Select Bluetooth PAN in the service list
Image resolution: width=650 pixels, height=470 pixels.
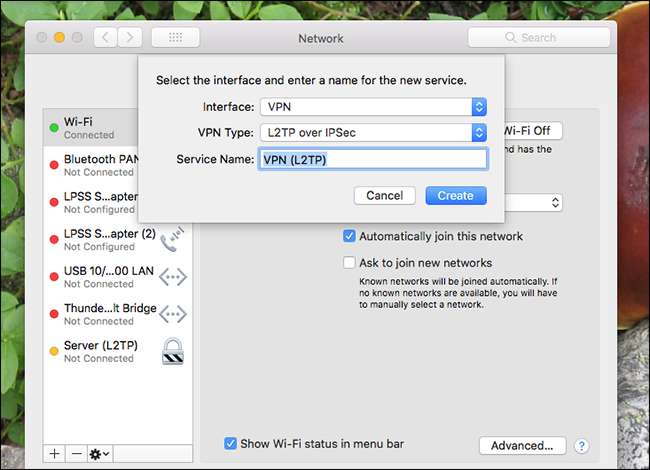[x=91, y=165]
